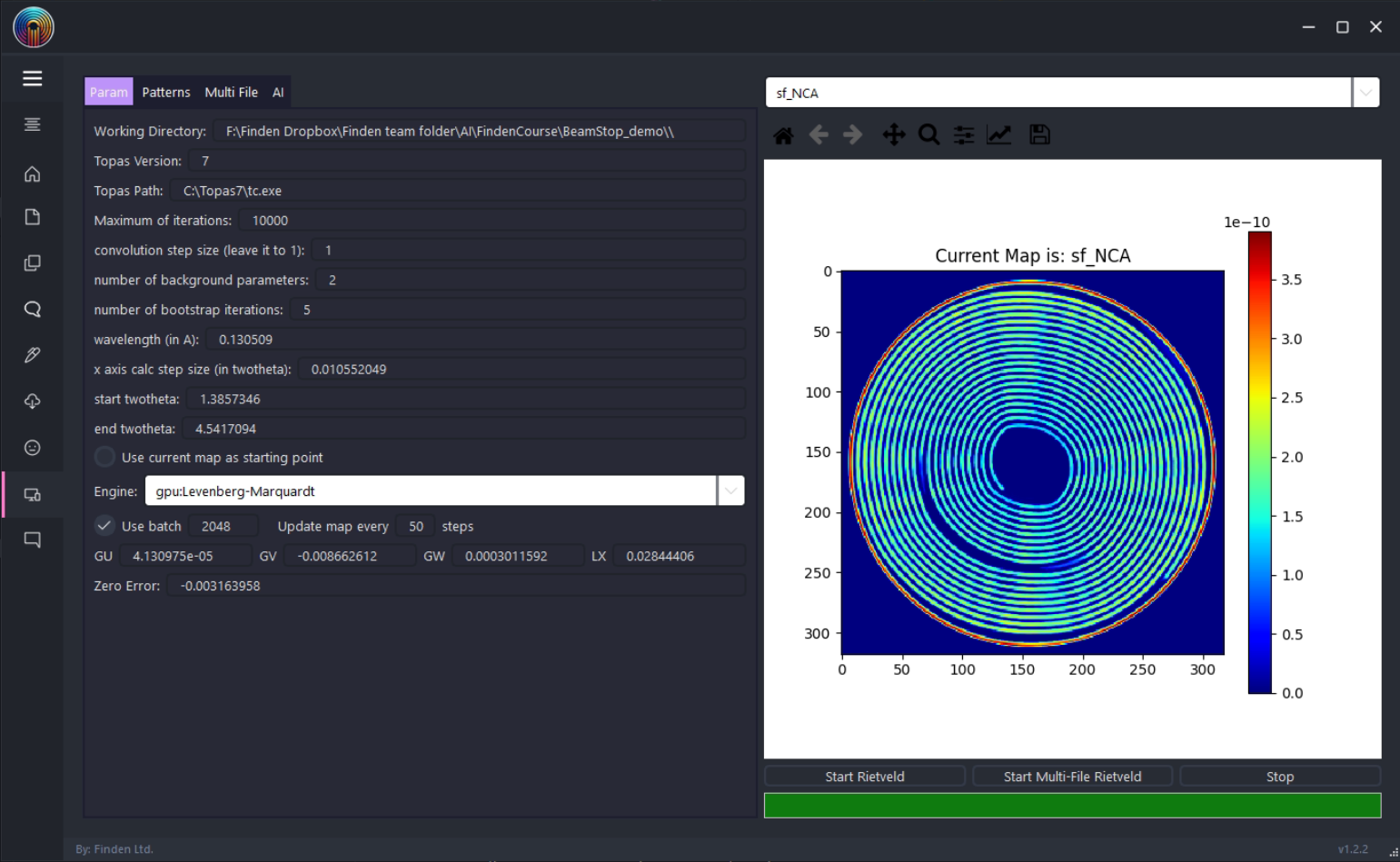Open the Multi File tab
This screenshot has height=862, width=1400.
[x=232, y=92]
